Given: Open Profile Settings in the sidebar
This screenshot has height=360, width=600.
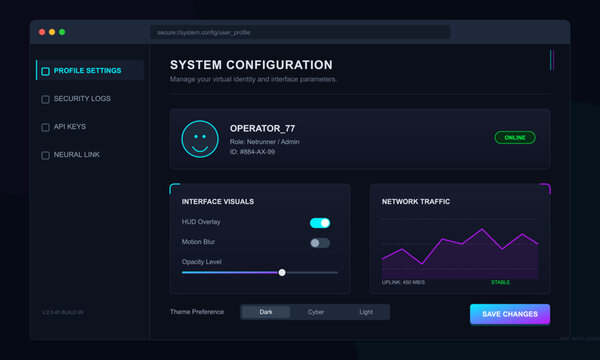Looking at the screenshot, I should (90, 70).
